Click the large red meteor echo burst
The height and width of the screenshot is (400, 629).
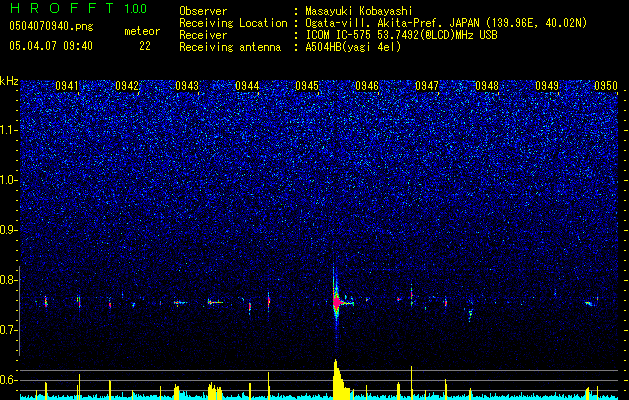[336, 302]
